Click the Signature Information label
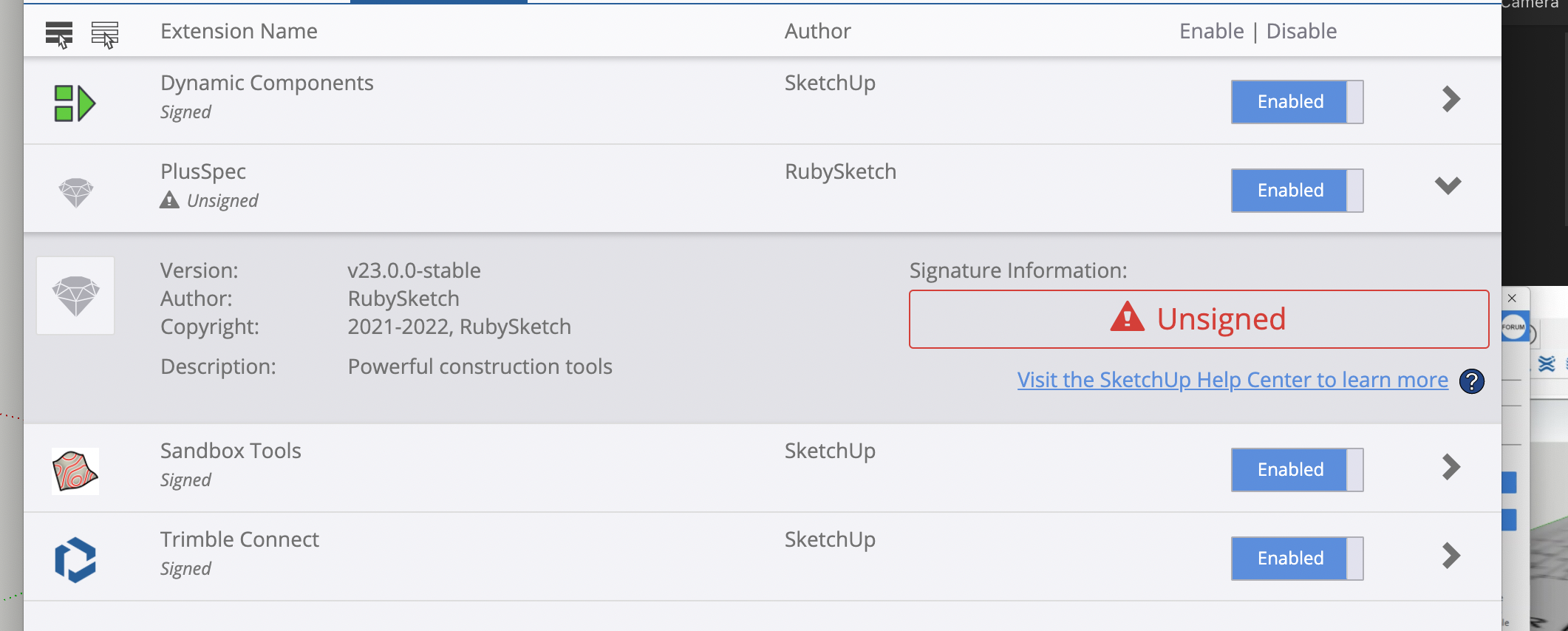Image resolution: width=1568 pixels, height=631 pixels. coord(1018,270)
